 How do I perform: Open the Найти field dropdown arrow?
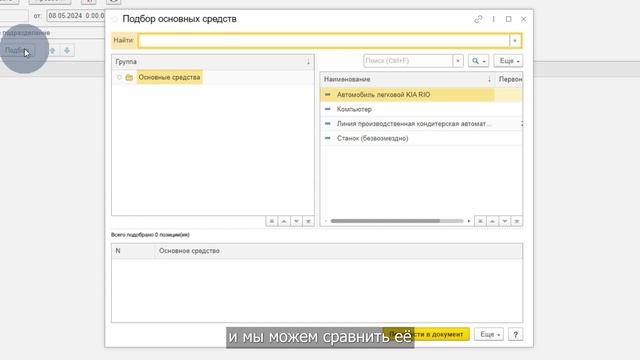(x=515, y=40)
